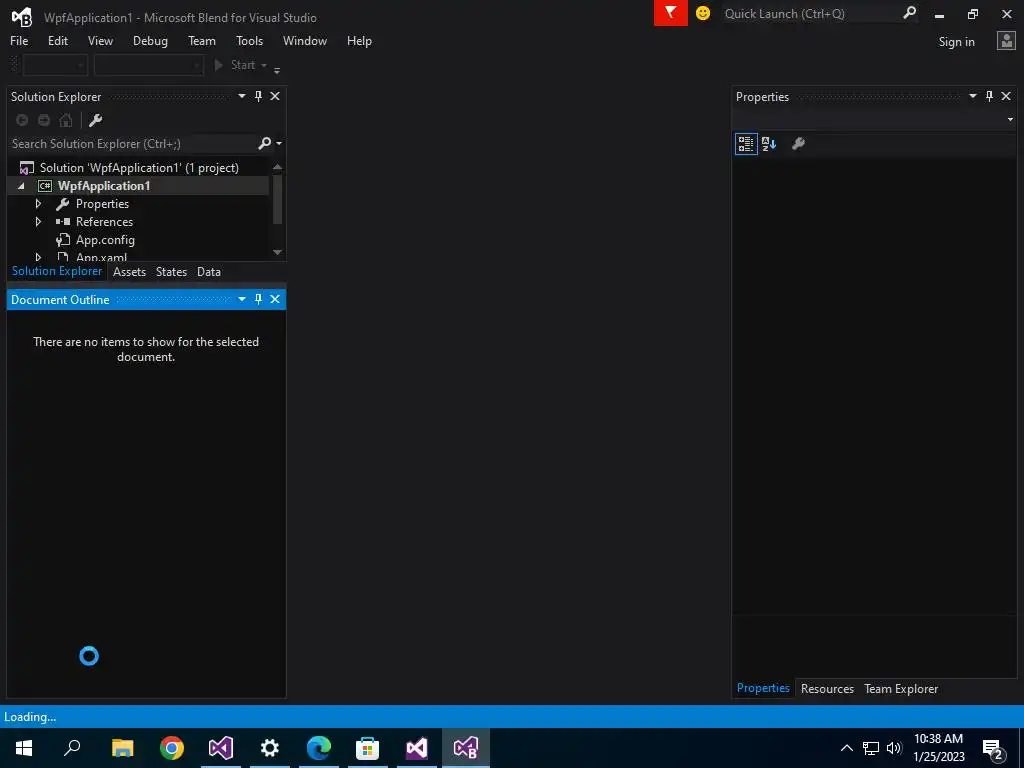Open the Tools menu
The height and width of the screenshot is (768, 1024).
249,40
